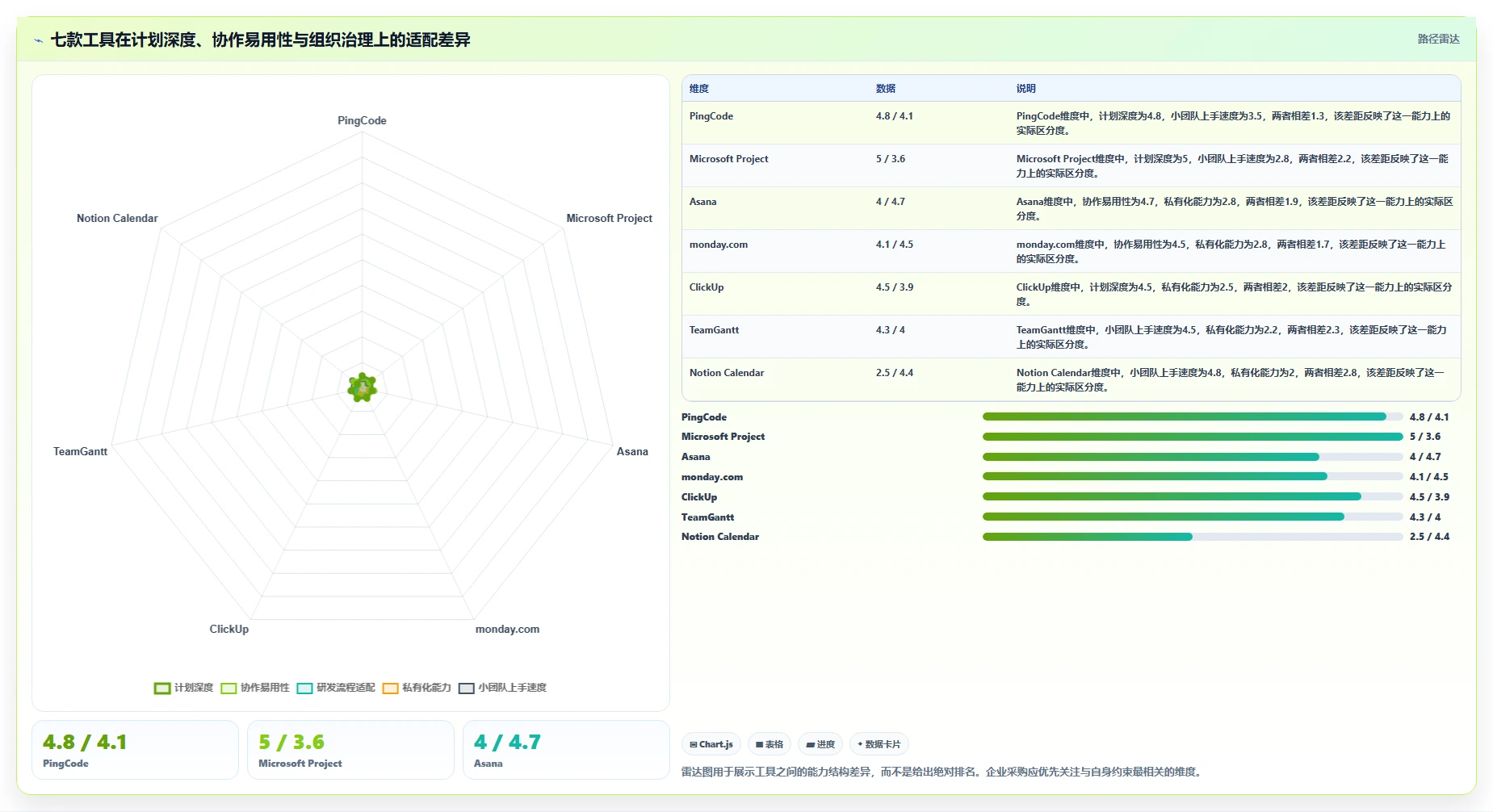This screenshot has width=1493, height=812.
Task: Open the Asana 4 / 4.7 data card
Action: 566,750
